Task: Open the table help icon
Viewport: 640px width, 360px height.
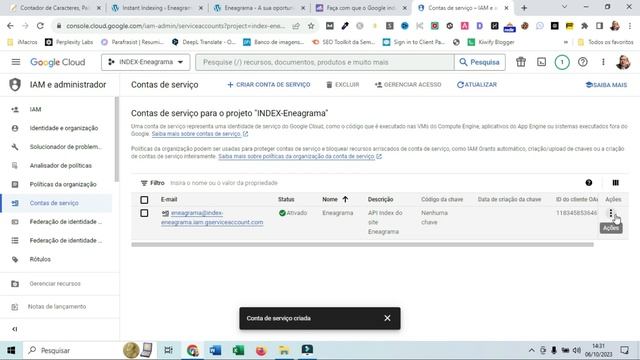Action: [589, 183]
